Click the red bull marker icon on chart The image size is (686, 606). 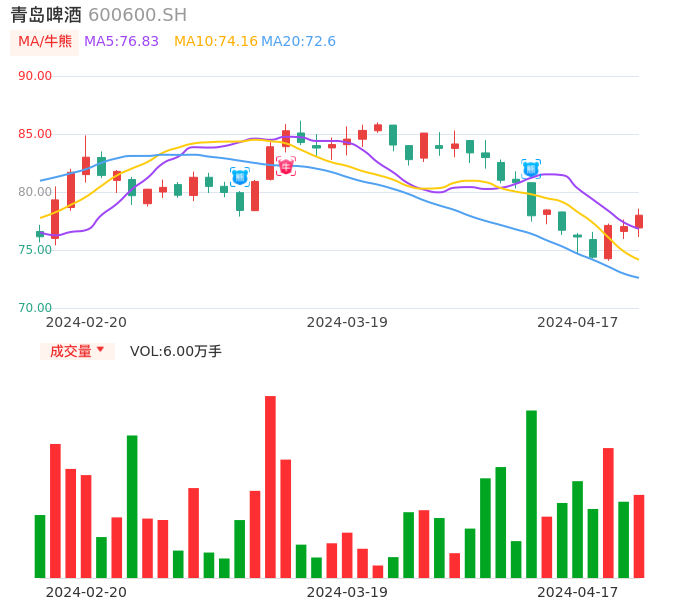pos(286,166)
